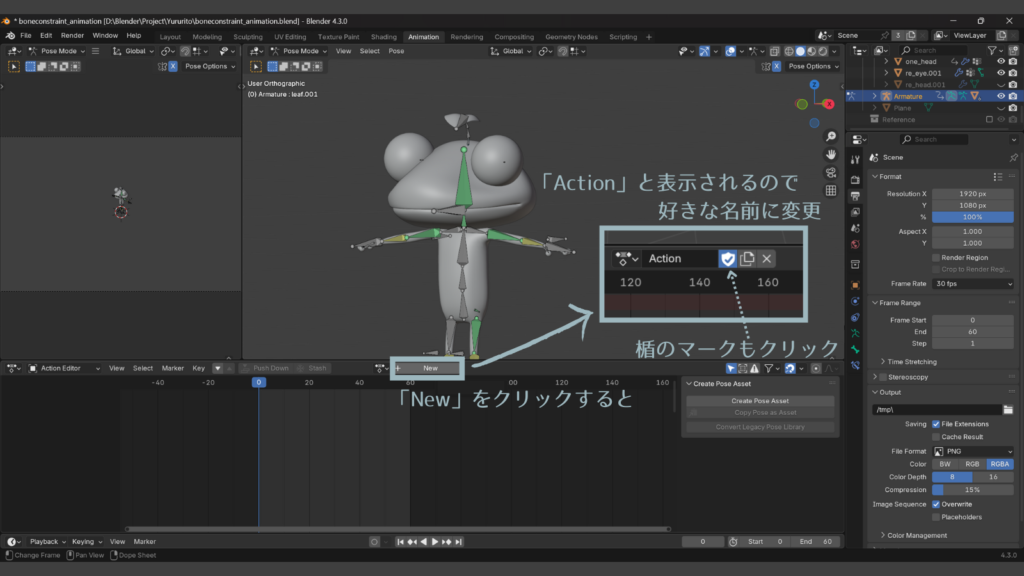Jump to the first frame
The height and width of the screenshot is (576, 1024).
tap(400, 541)
